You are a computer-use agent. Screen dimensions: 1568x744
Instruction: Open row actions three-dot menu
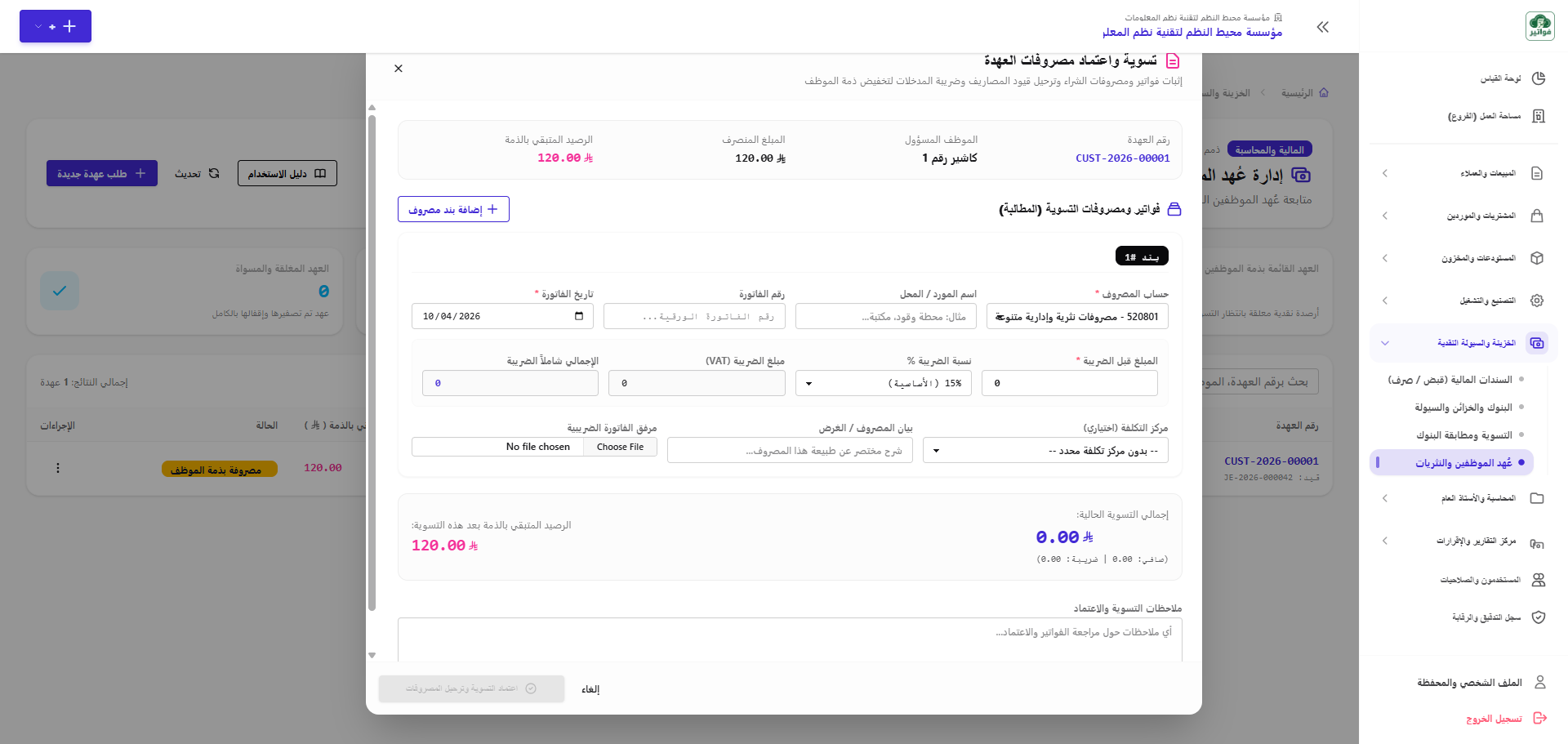pos(58,468)
